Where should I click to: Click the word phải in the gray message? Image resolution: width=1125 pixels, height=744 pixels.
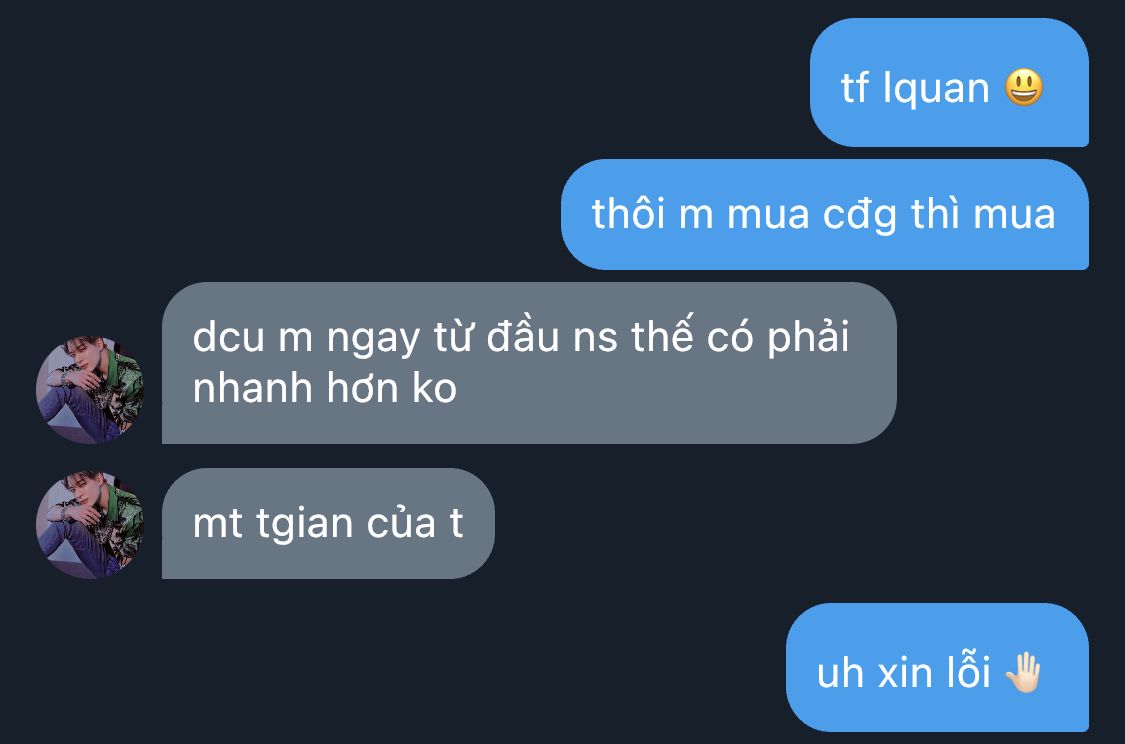pos(808,336)
